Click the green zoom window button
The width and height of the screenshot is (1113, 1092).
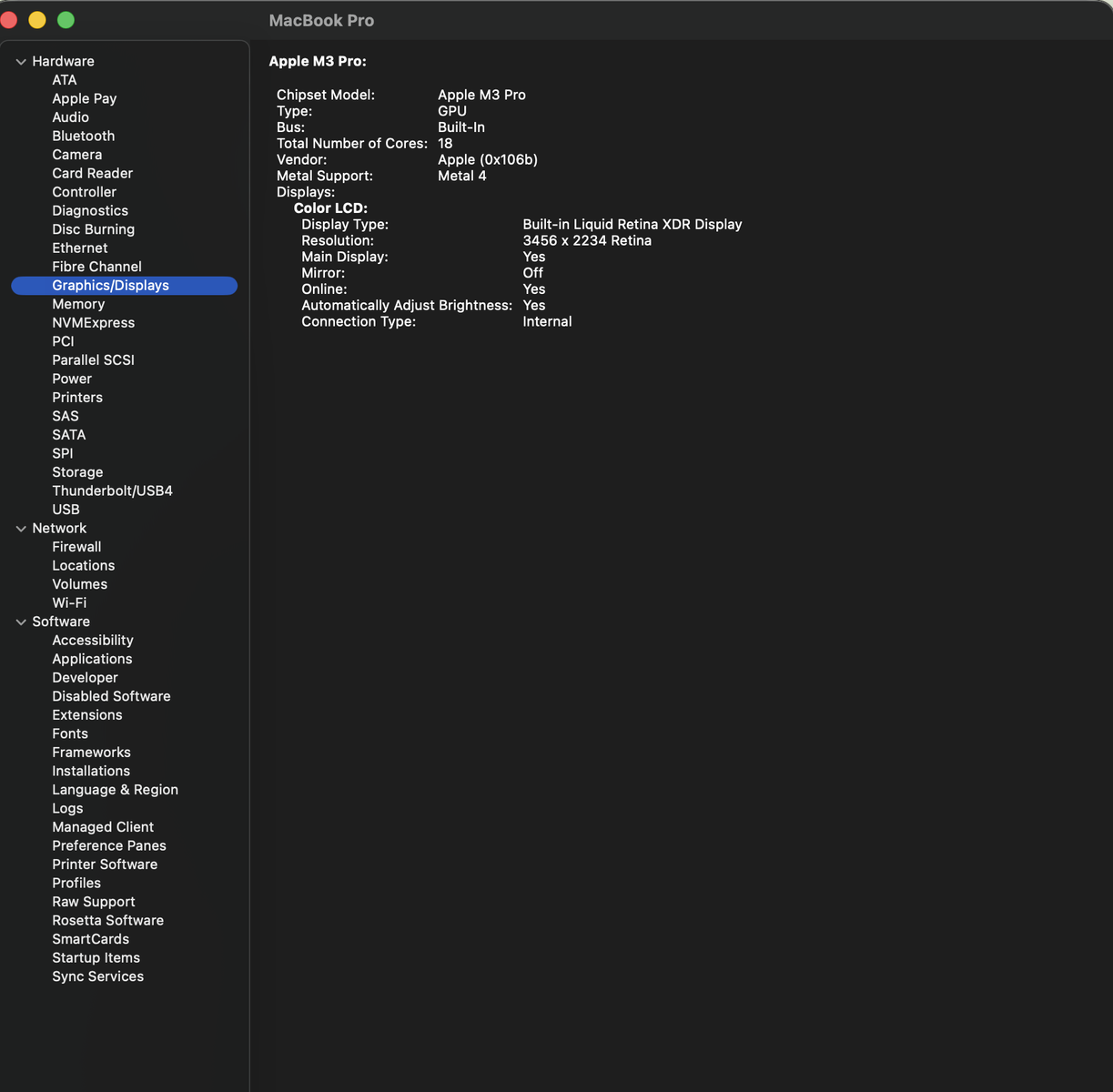[x=66, y=20]
